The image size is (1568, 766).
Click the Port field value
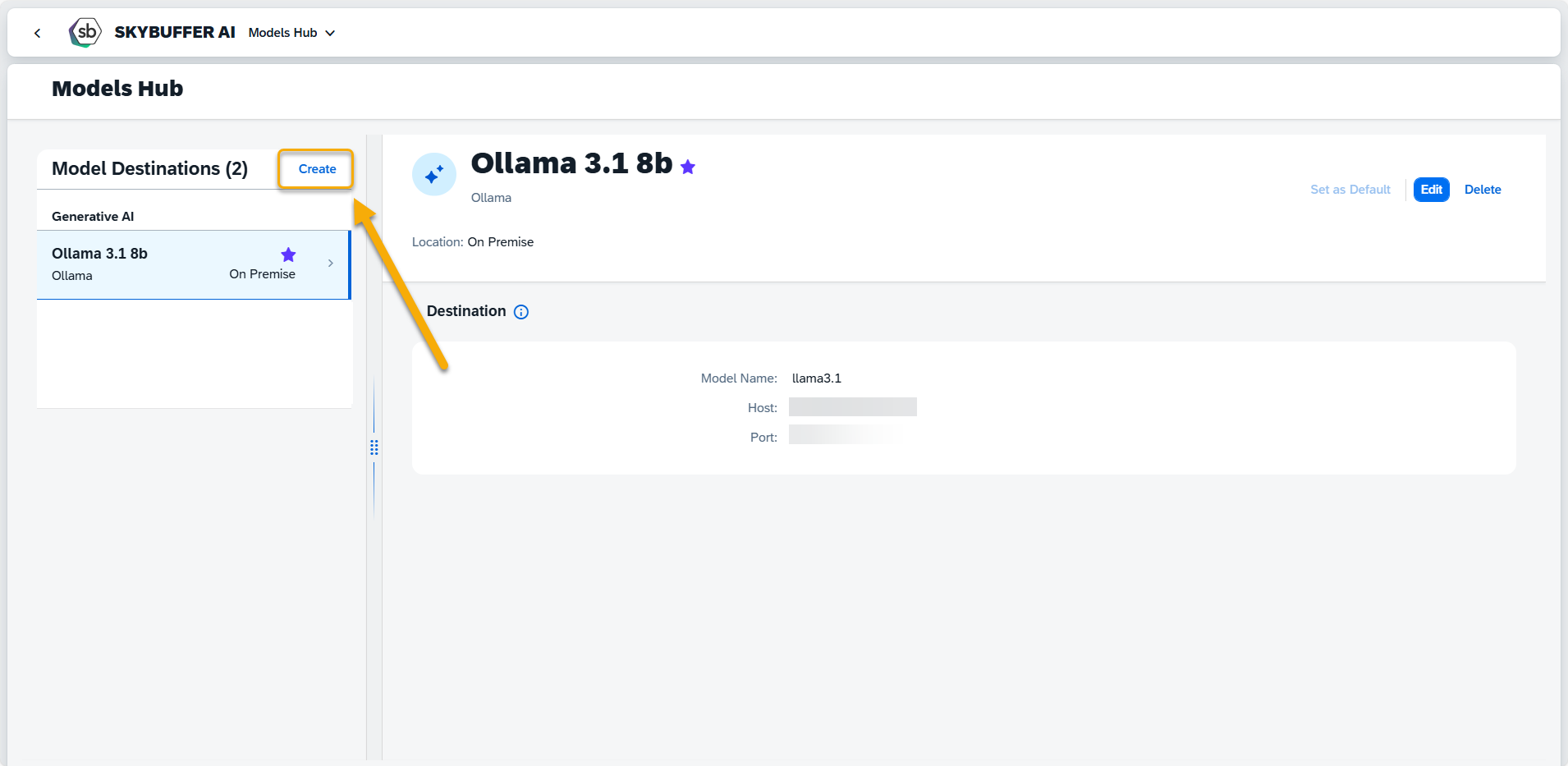coord(846,434)
